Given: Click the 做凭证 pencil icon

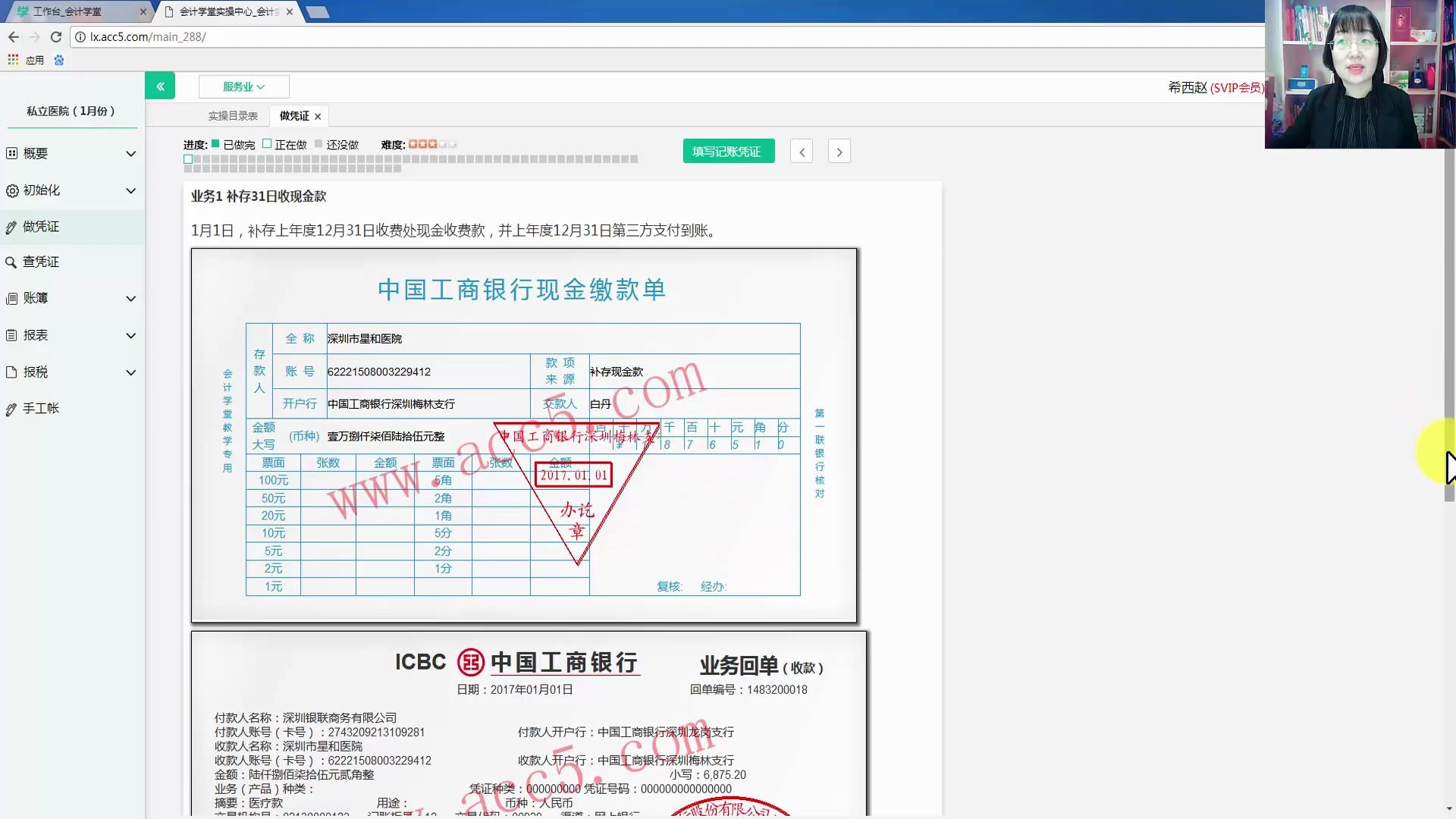Looking at the screenshot, I should (11, 227).
